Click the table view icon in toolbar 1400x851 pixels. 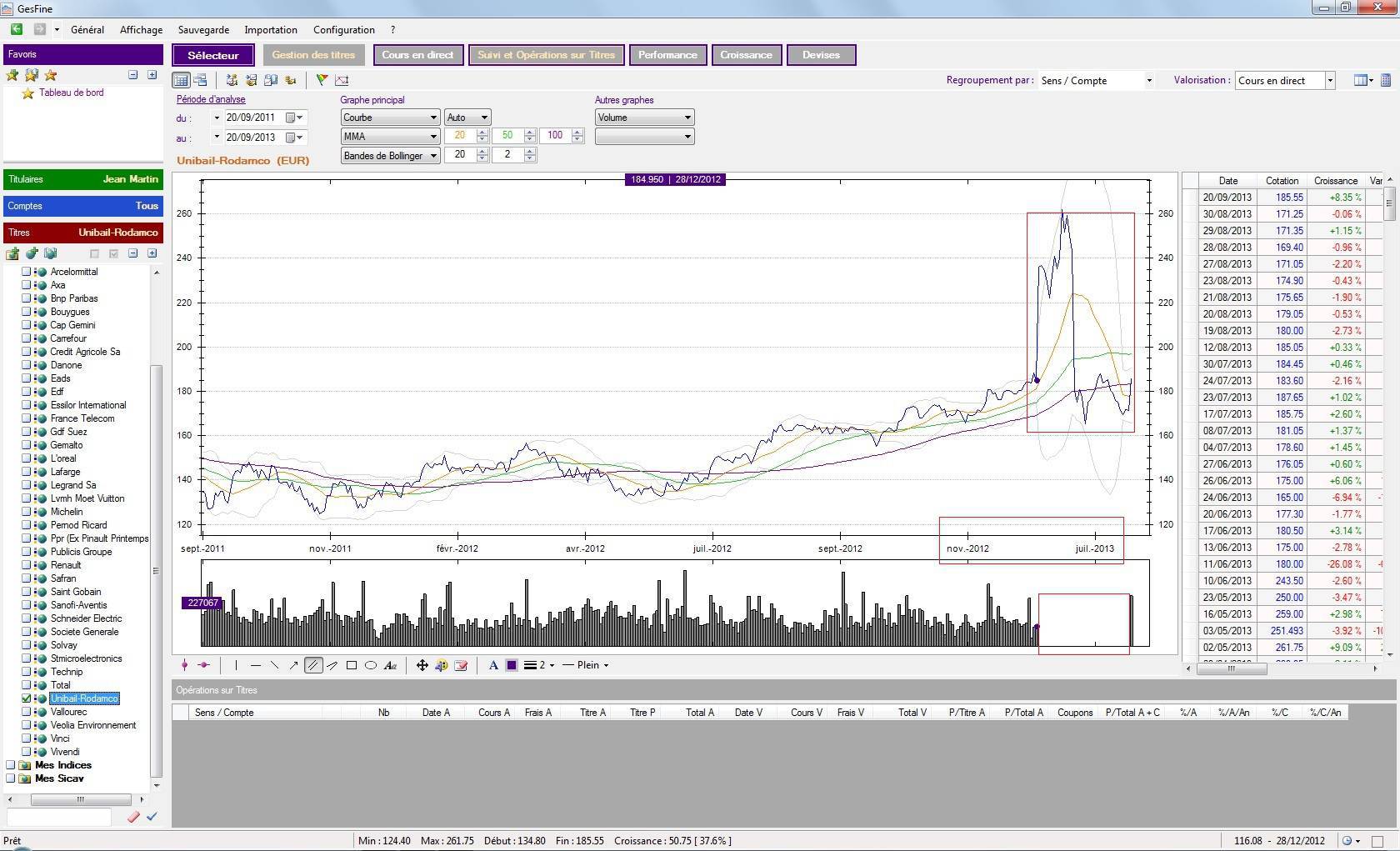point(180,80)
